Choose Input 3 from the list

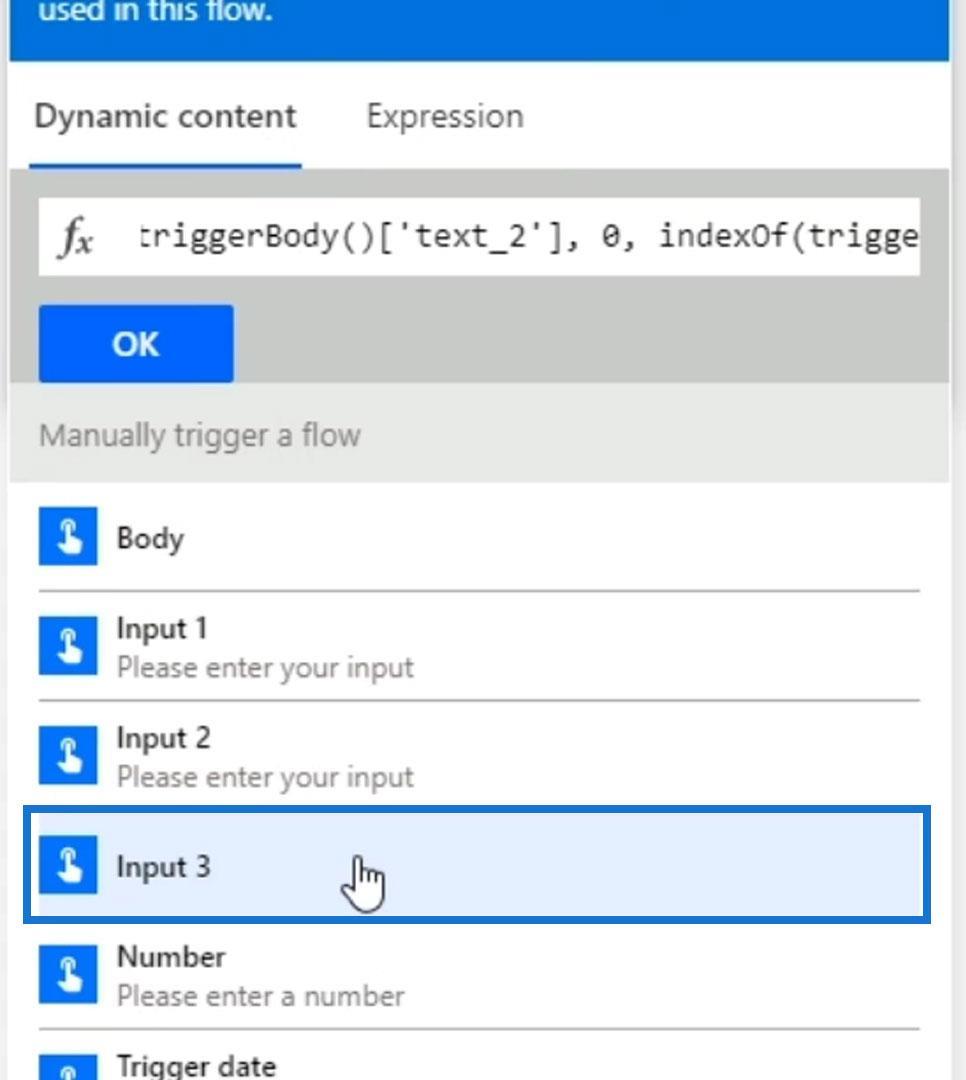click(x=477, y=865)
